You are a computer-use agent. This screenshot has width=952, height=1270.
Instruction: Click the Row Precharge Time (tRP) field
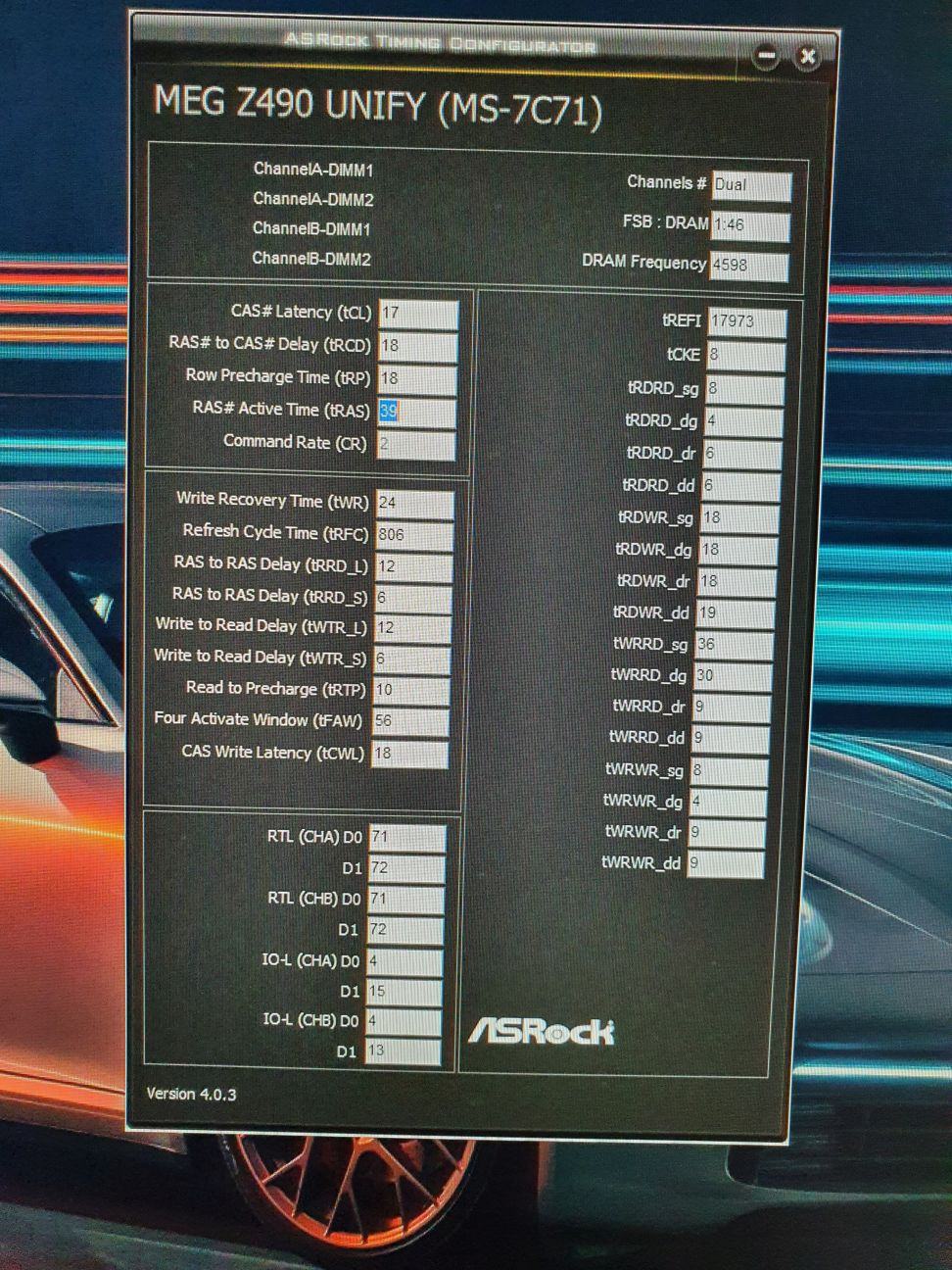417,378
